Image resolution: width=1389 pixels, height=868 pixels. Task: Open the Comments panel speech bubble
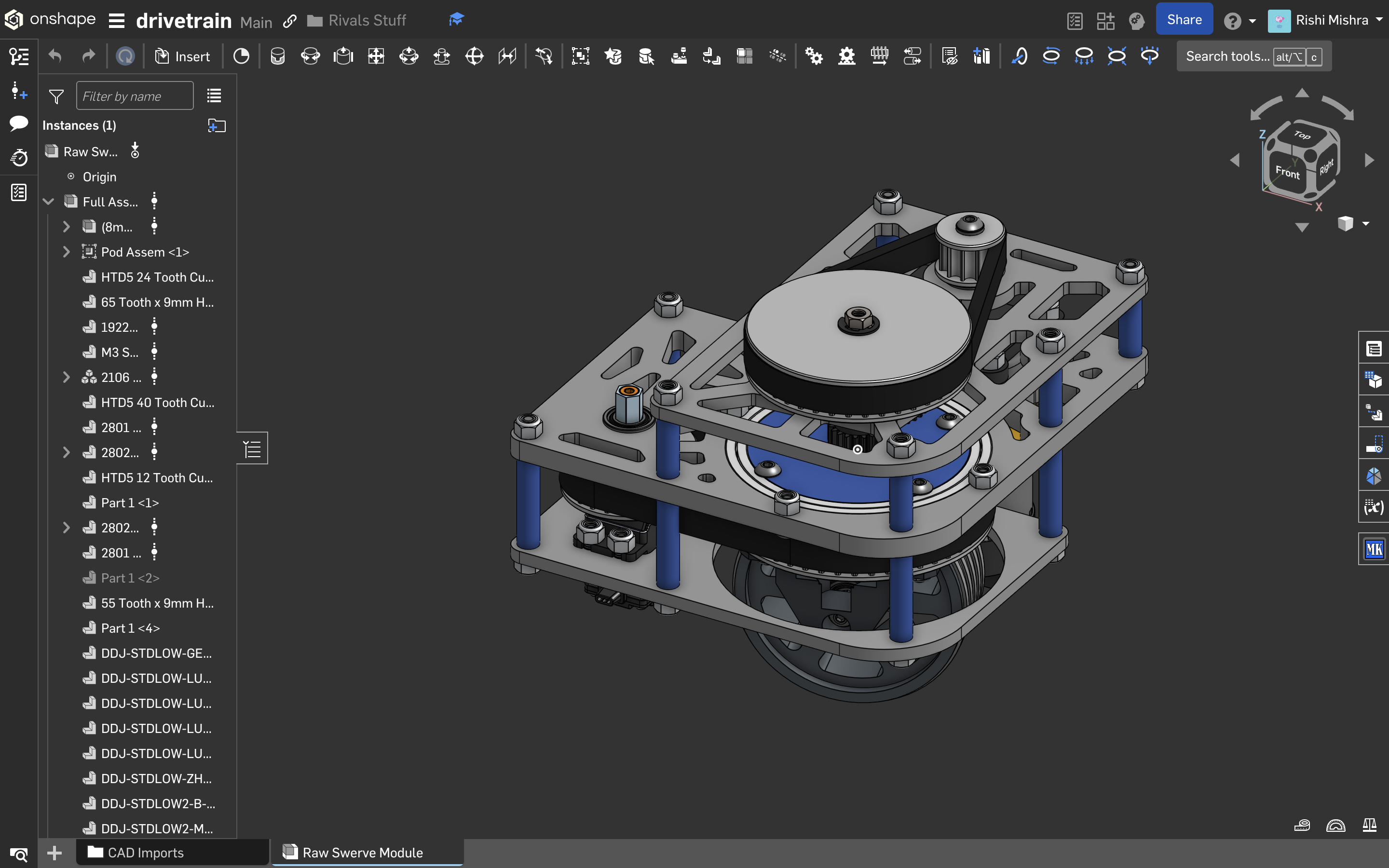pyautogui.click(x=18, y=123)
